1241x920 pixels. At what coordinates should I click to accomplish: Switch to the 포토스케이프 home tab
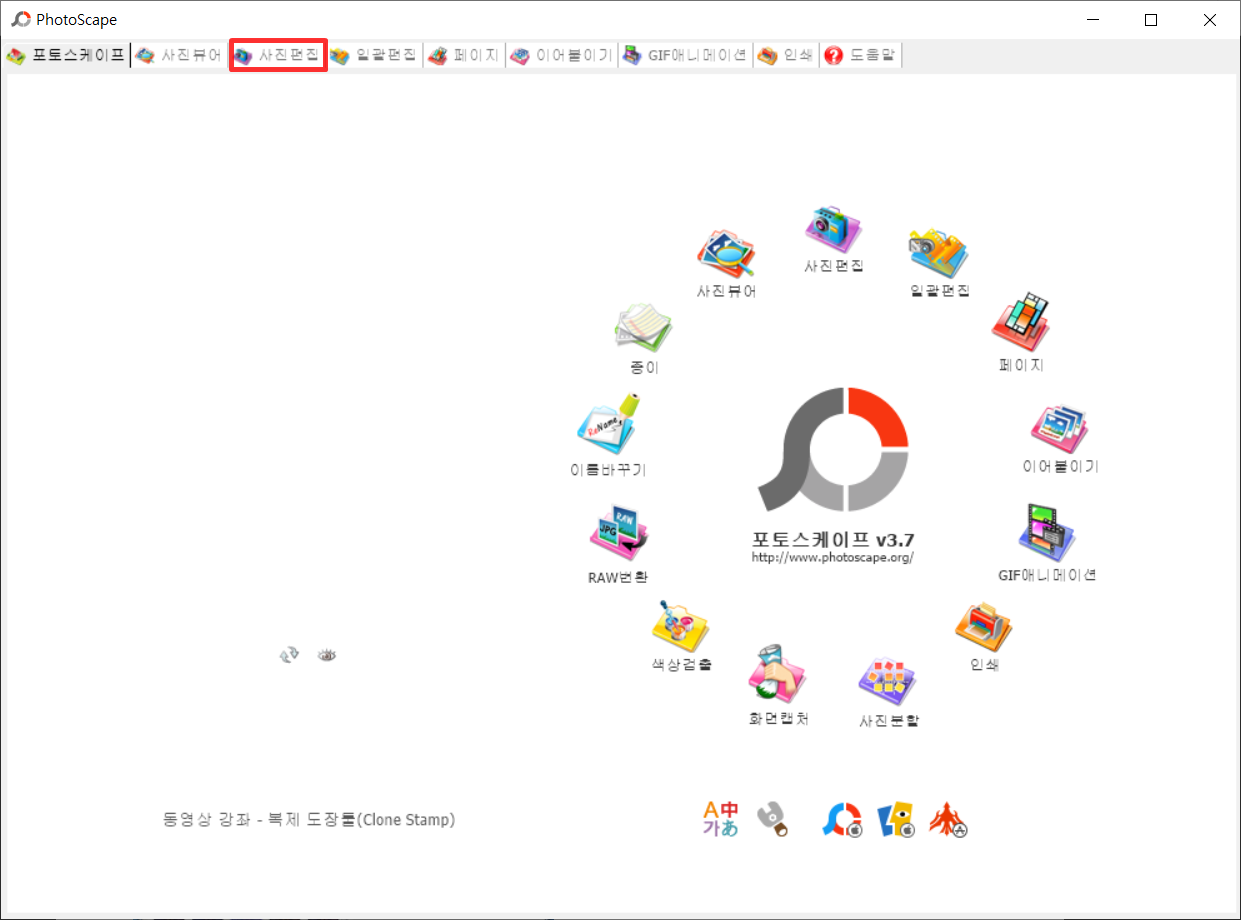point(66,55)
